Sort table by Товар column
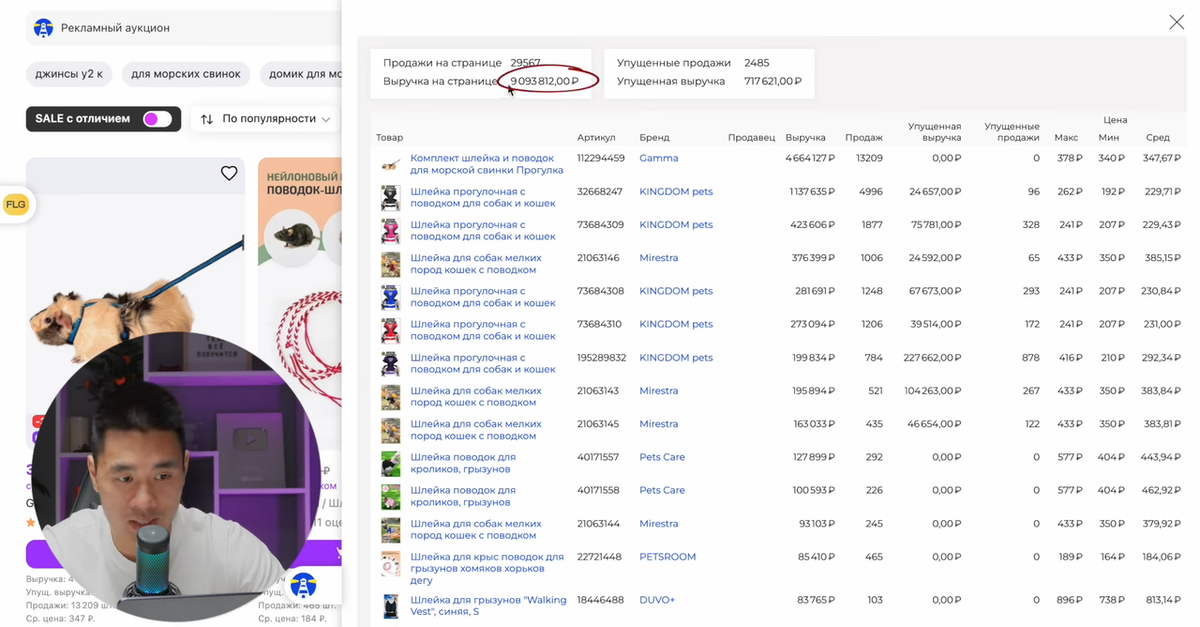 click(389, 137)
